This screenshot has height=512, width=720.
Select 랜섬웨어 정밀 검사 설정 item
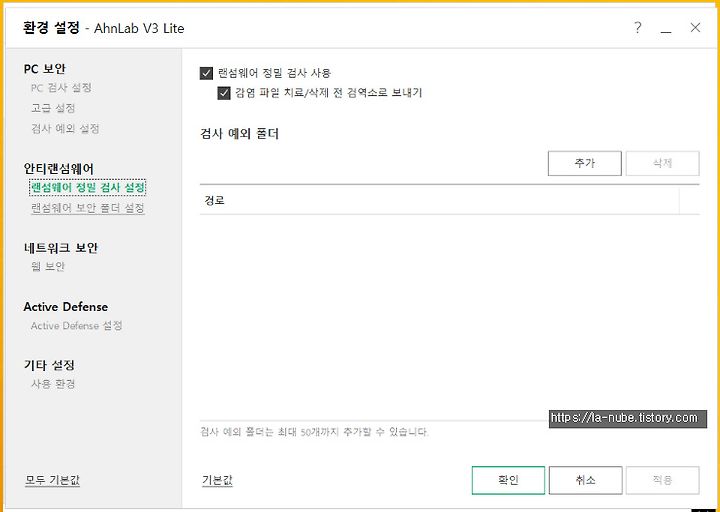click(x=88, y=187)
